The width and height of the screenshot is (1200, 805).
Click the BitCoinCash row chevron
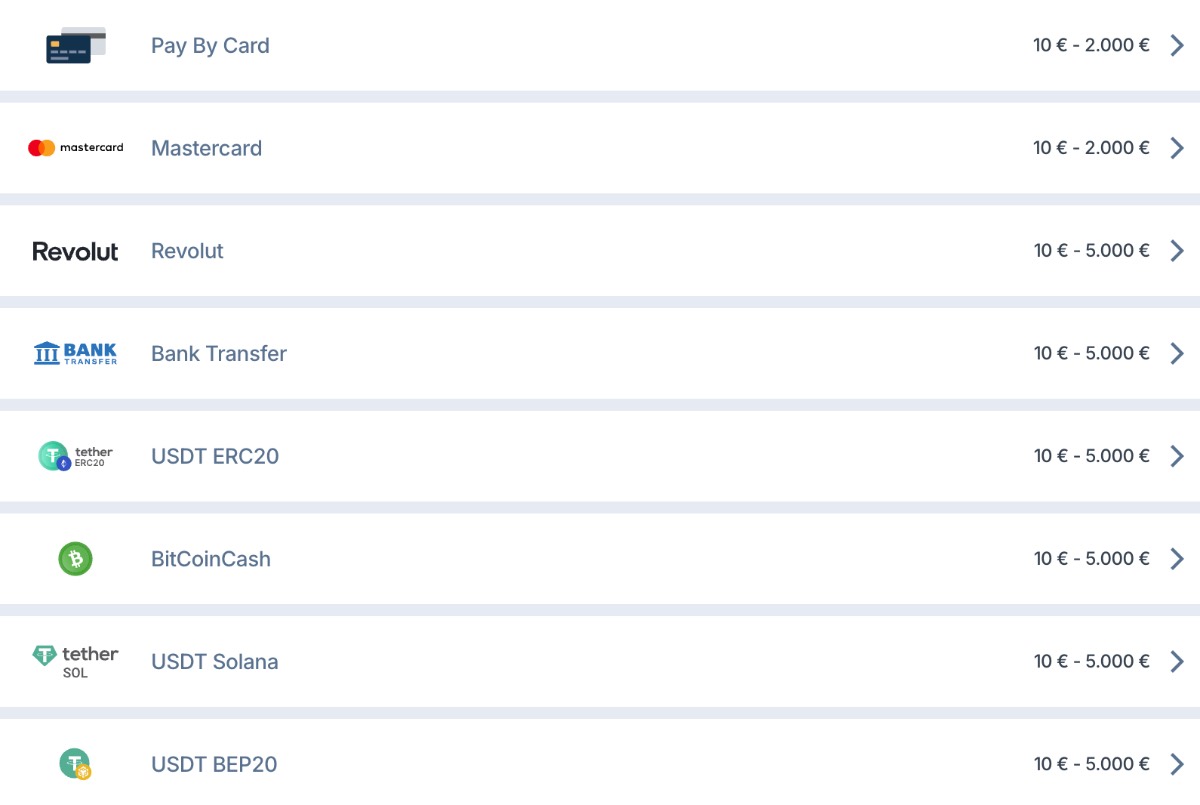click(1177, 559)
